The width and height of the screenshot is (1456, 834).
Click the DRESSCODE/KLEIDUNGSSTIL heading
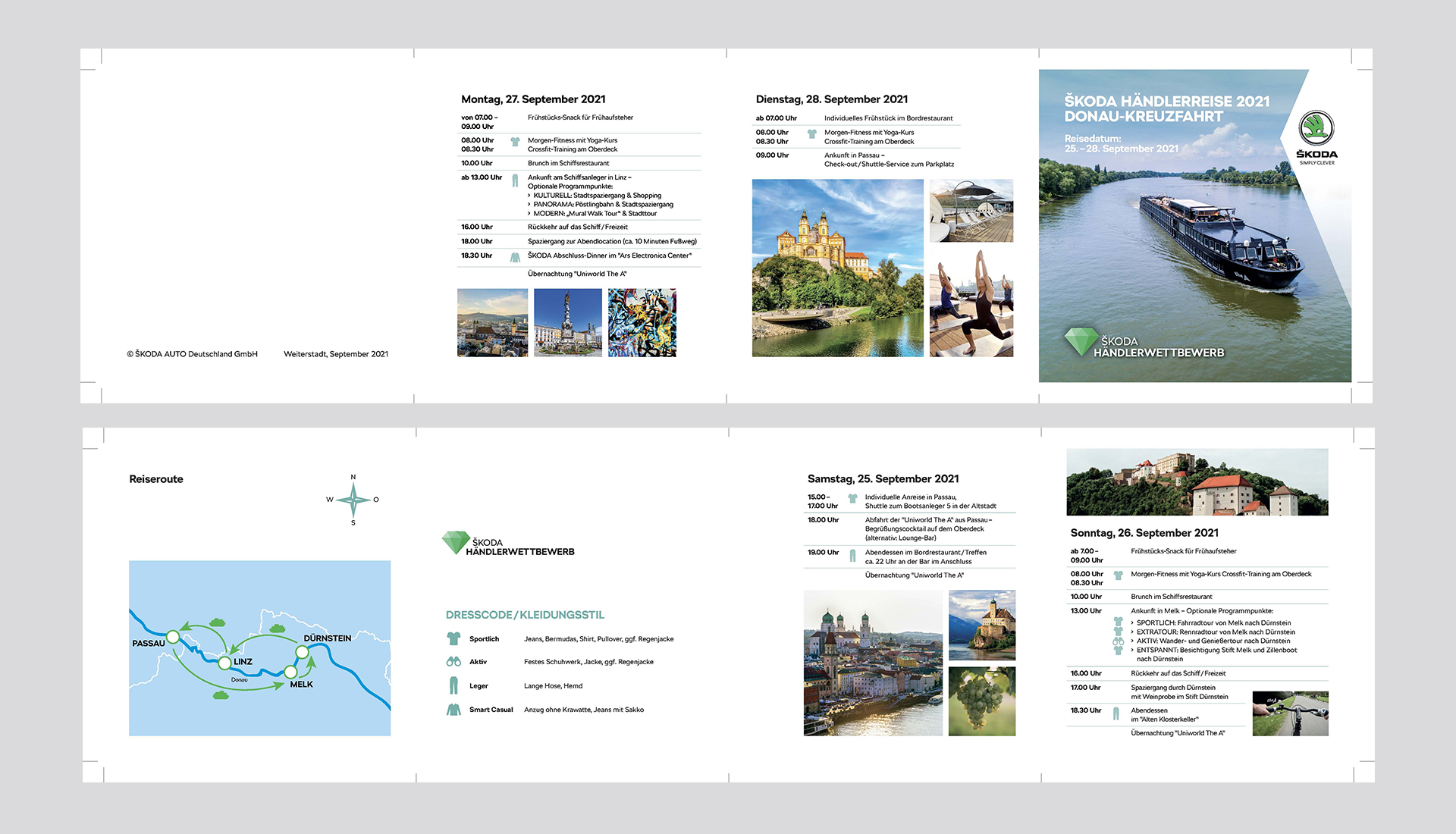pyautogui.click(x=525, y=615)
